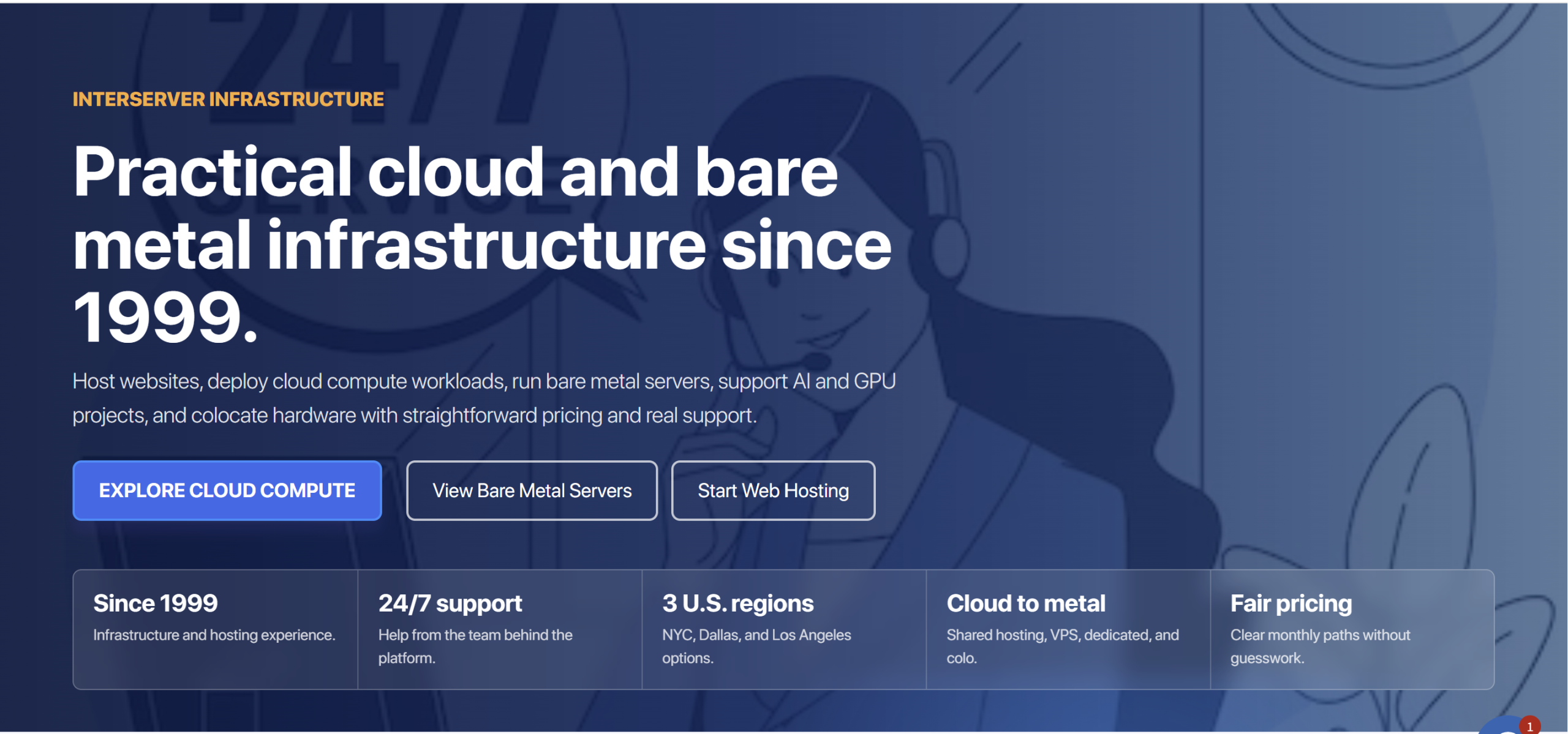Click the paragraph starting 'Host websites, deploy'

click(484, 398)
